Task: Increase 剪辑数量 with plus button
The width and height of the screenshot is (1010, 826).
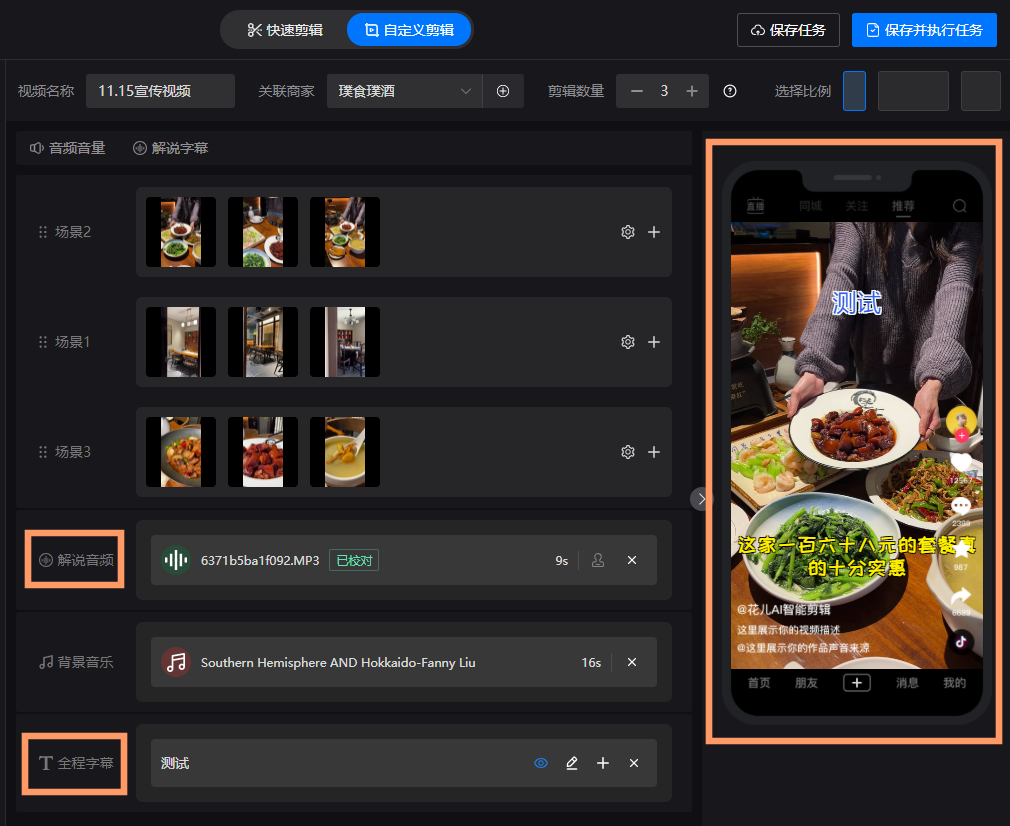Action: 692,91
